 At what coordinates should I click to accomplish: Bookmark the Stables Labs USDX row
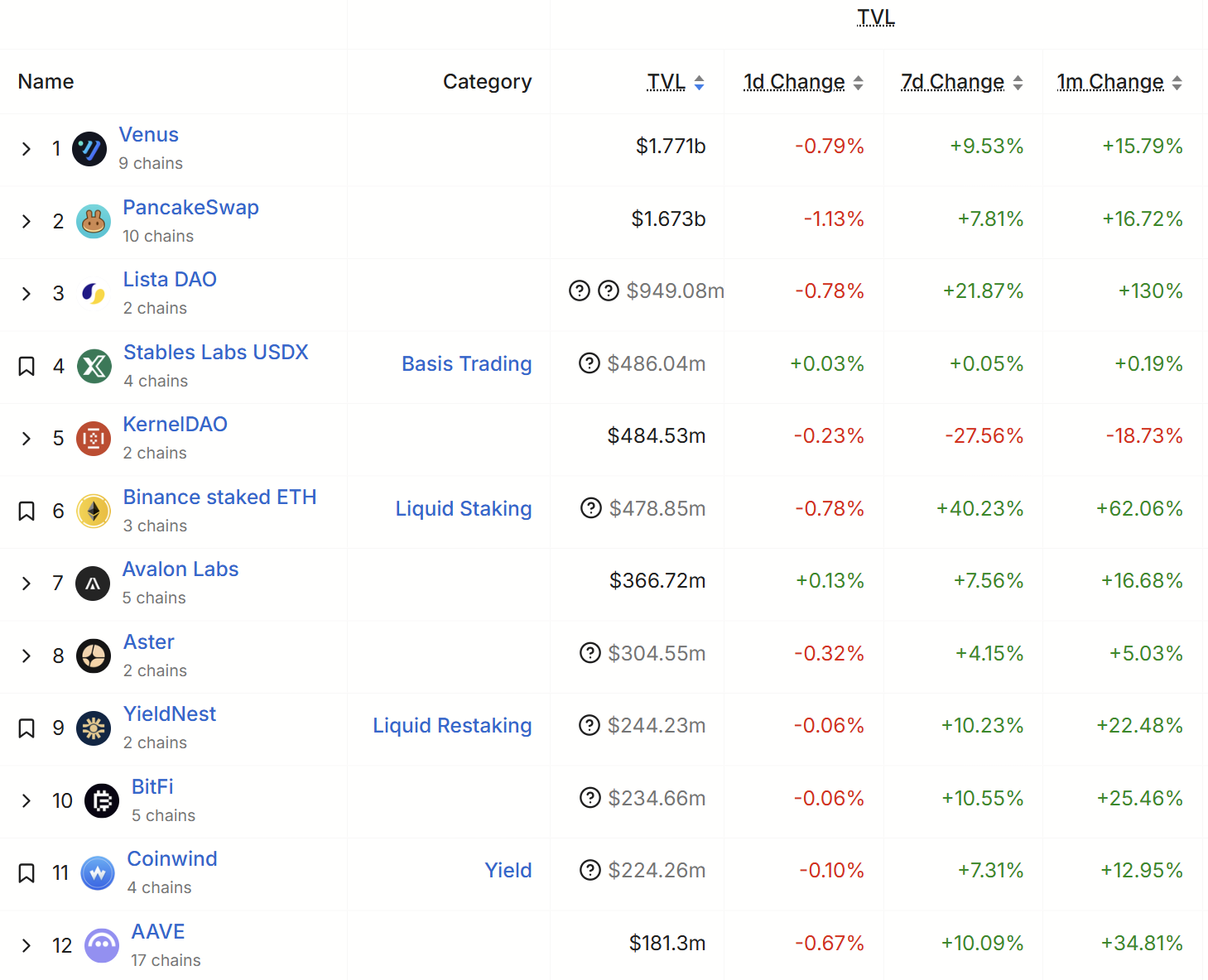click(26, 366)
